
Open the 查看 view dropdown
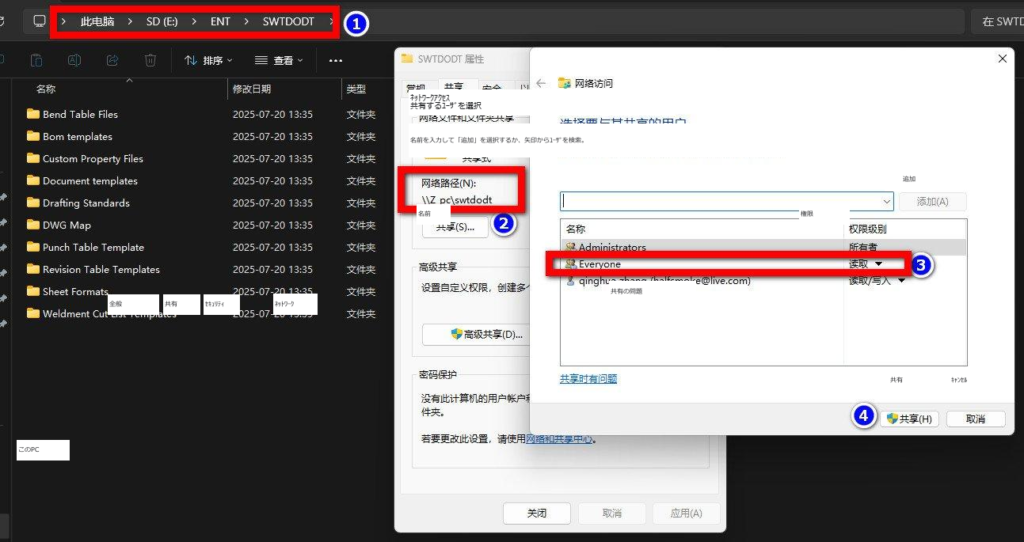[x=279, y=60]
